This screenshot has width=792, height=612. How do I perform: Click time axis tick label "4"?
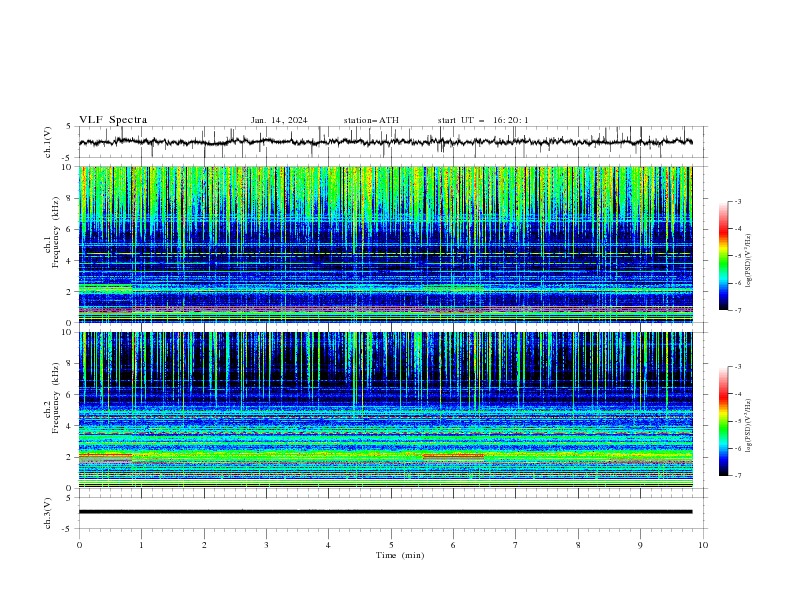329,545
